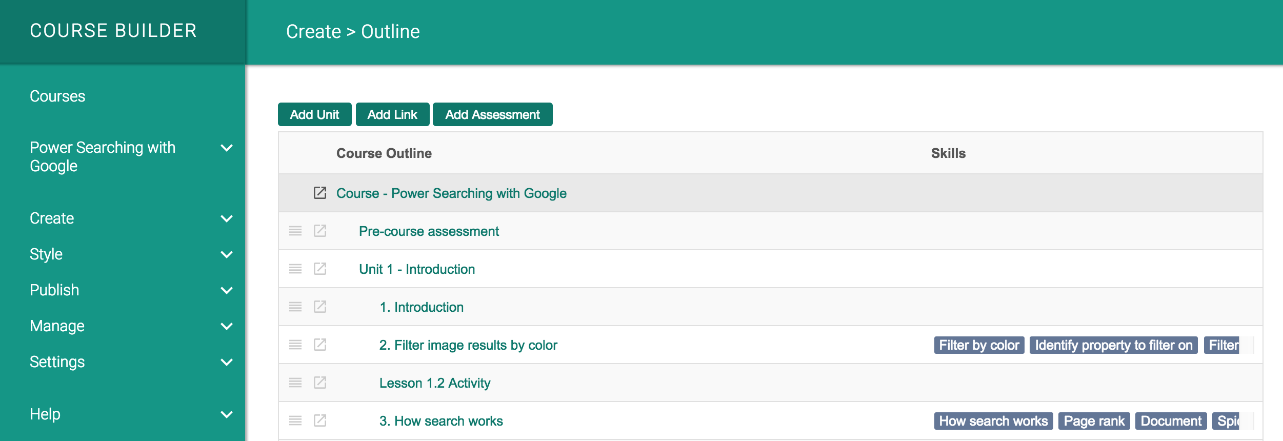The width and height of the screenshot is (1283, 441).
Task: Open Unit 1 - Introduction link
Action: tap(417, 269)
